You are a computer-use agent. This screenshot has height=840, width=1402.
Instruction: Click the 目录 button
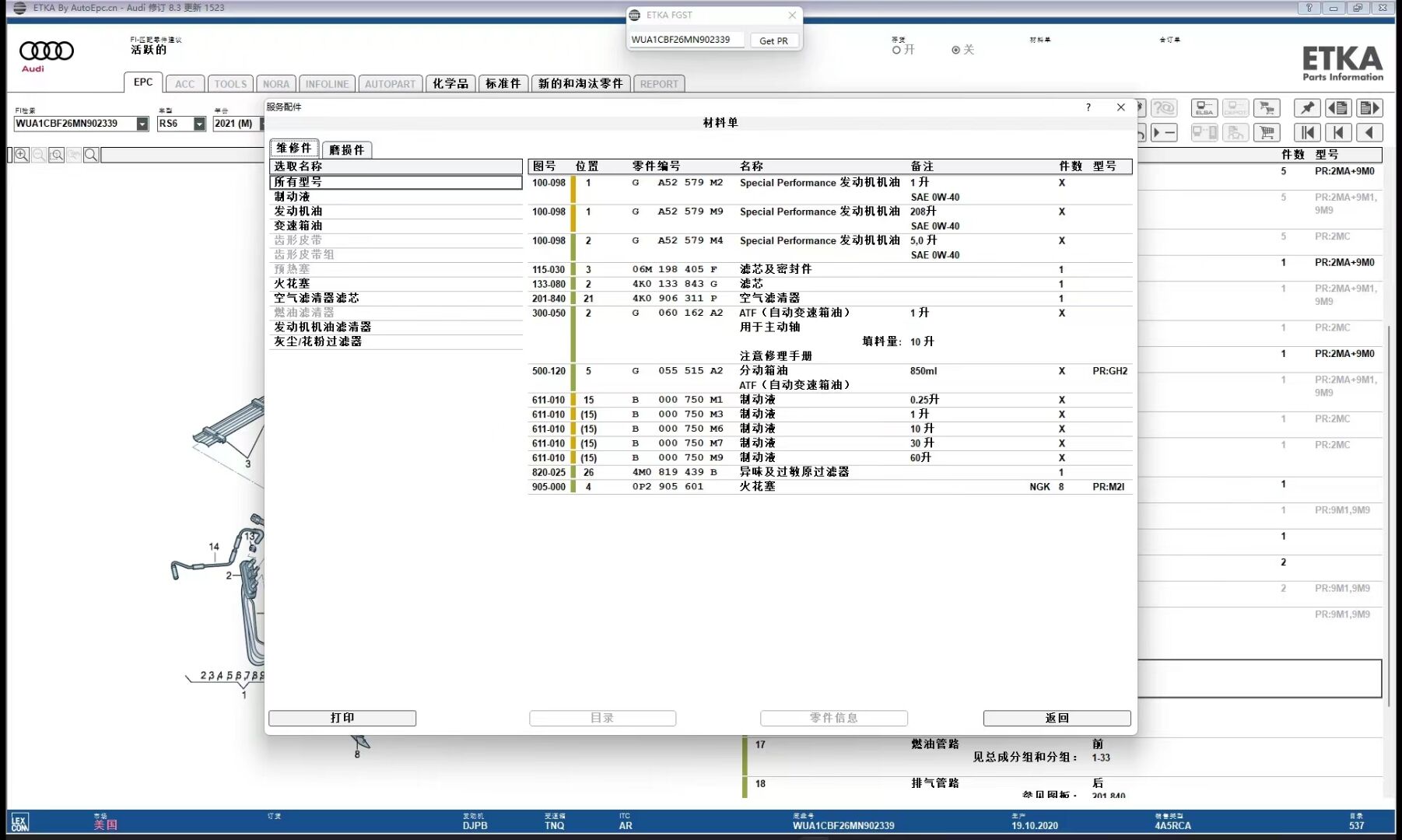click(x=602, y=718)
